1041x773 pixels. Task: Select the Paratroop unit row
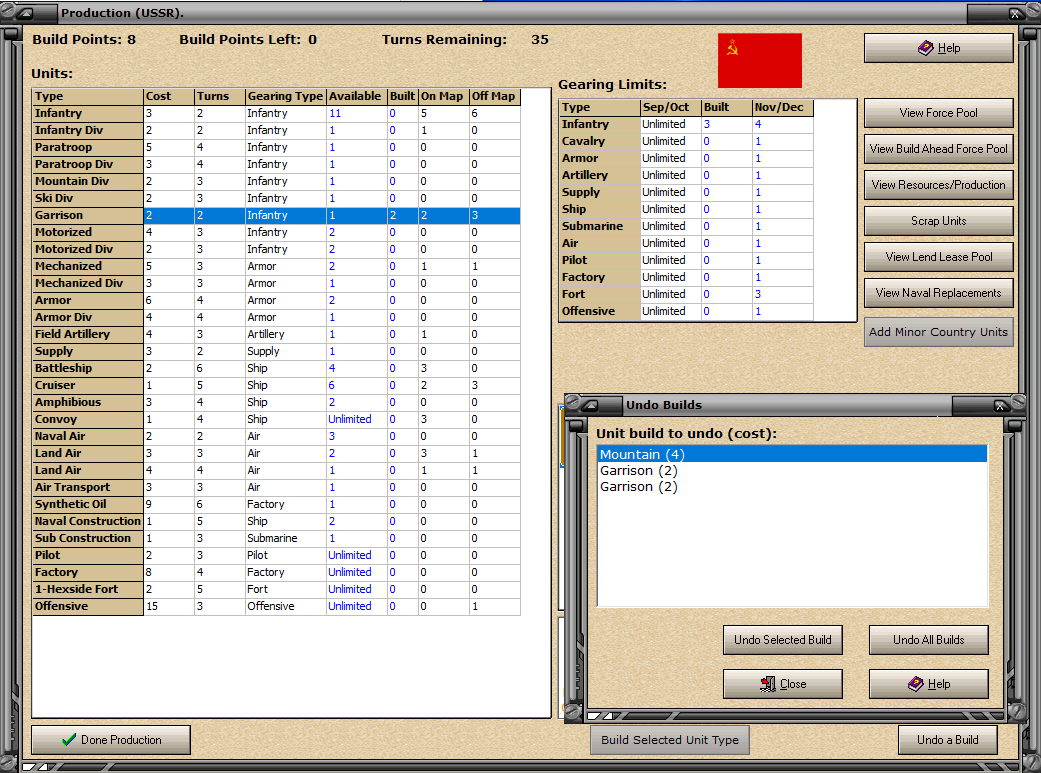(x=276, y=147)
